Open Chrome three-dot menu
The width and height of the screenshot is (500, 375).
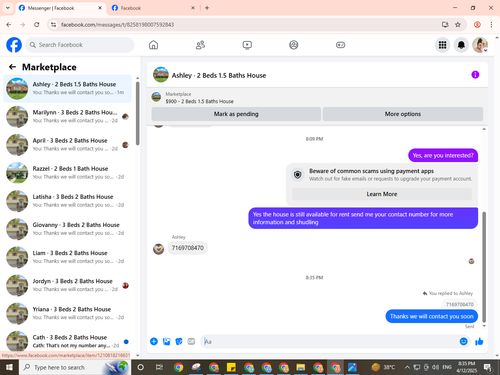(491, 25)
